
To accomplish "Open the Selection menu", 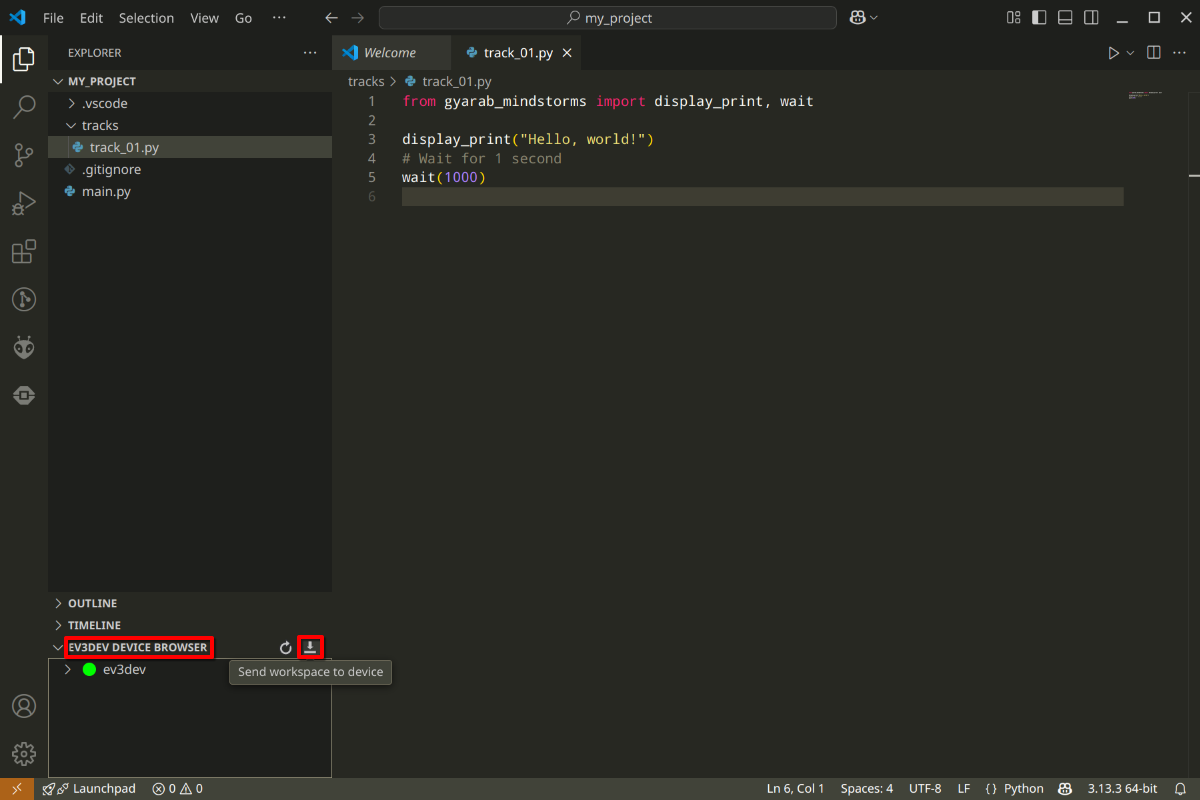I will point(146,18).
